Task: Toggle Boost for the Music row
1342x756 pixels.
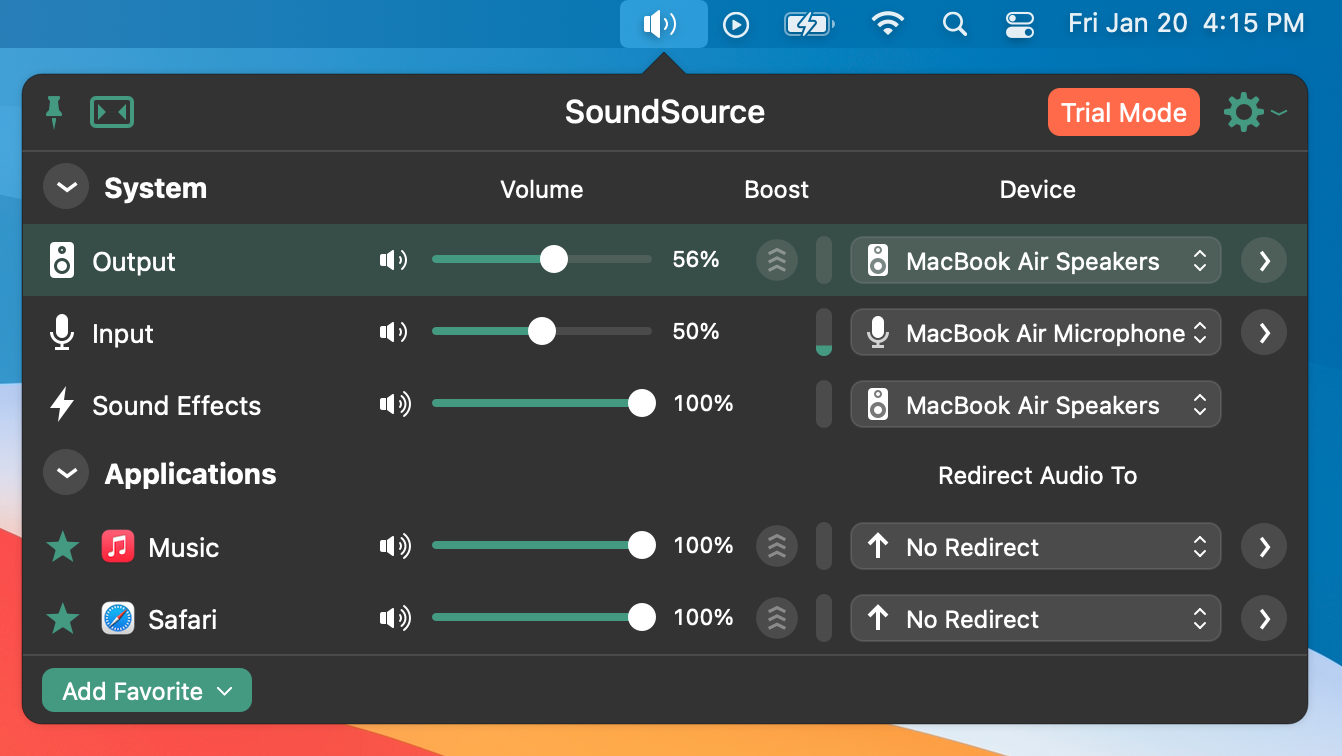Action: click(777, 546)
